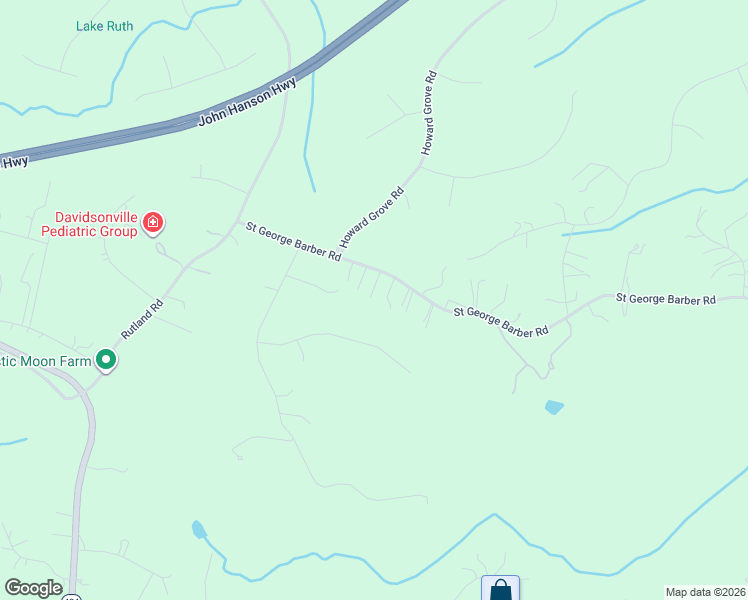
Task: Click the Rutland Rd street label
Action: point(142,319)
